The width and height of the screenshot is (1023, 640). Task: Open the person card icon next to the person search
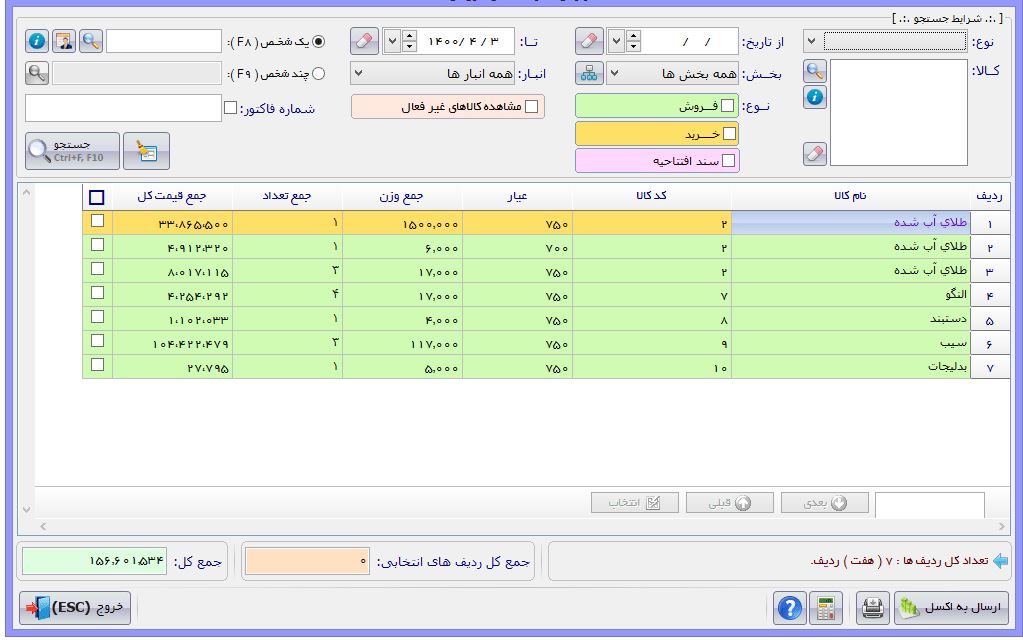pos(64,41)
